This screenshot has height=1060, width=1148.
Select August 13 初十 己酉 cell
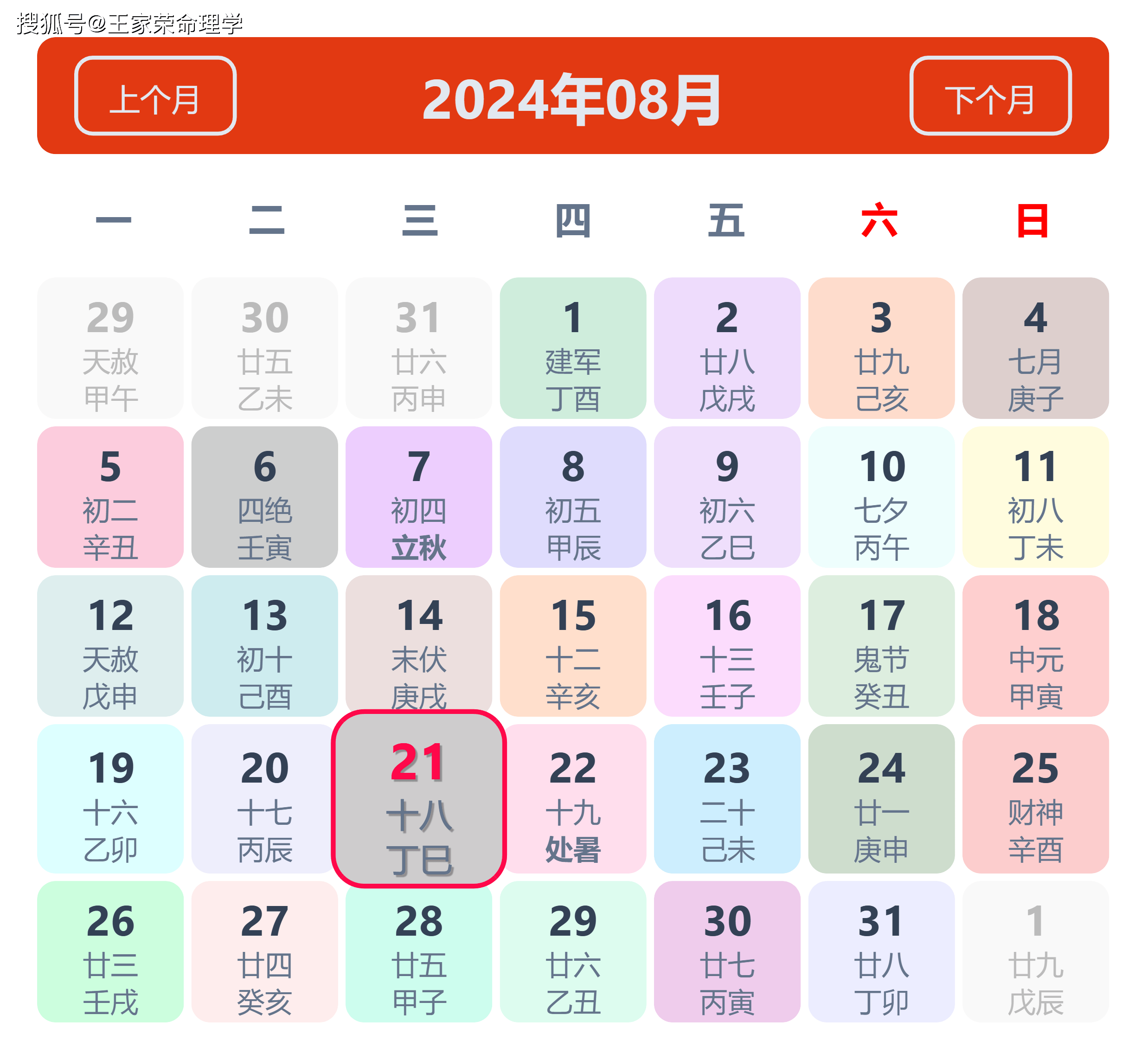265,646
